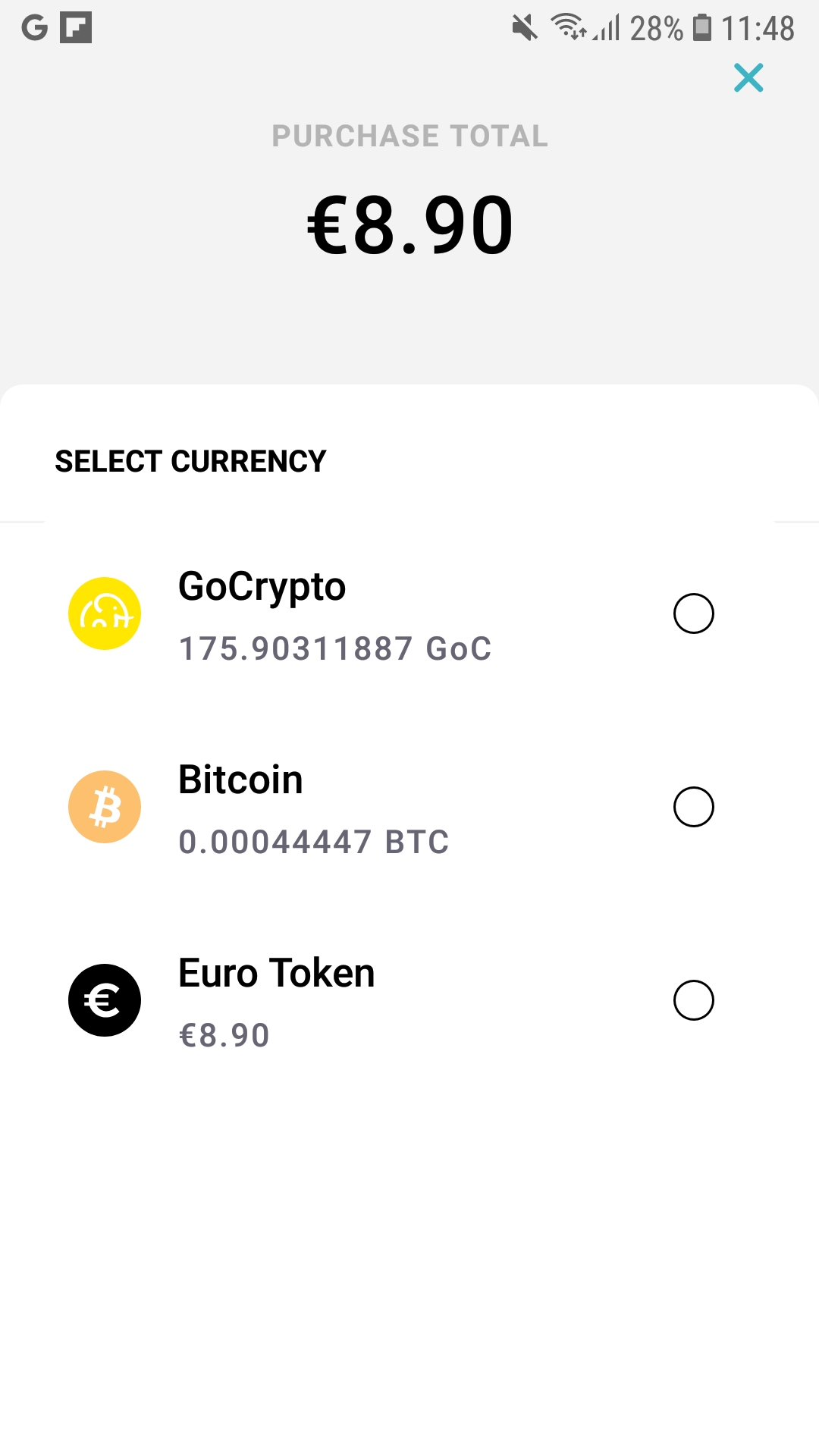Click the orange Bitcoin logo icon
819x1456 pixels.
tap(105, 807)
